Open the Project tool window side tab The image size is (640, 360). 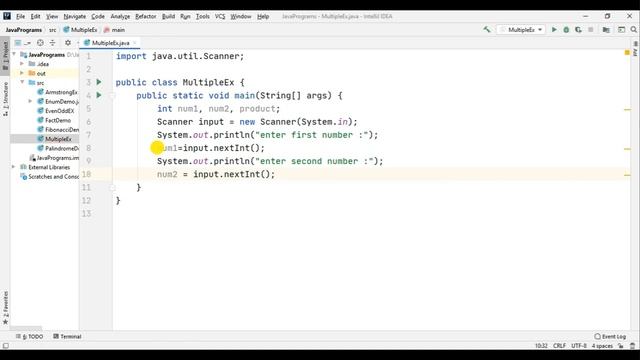(x=5, y=55)
